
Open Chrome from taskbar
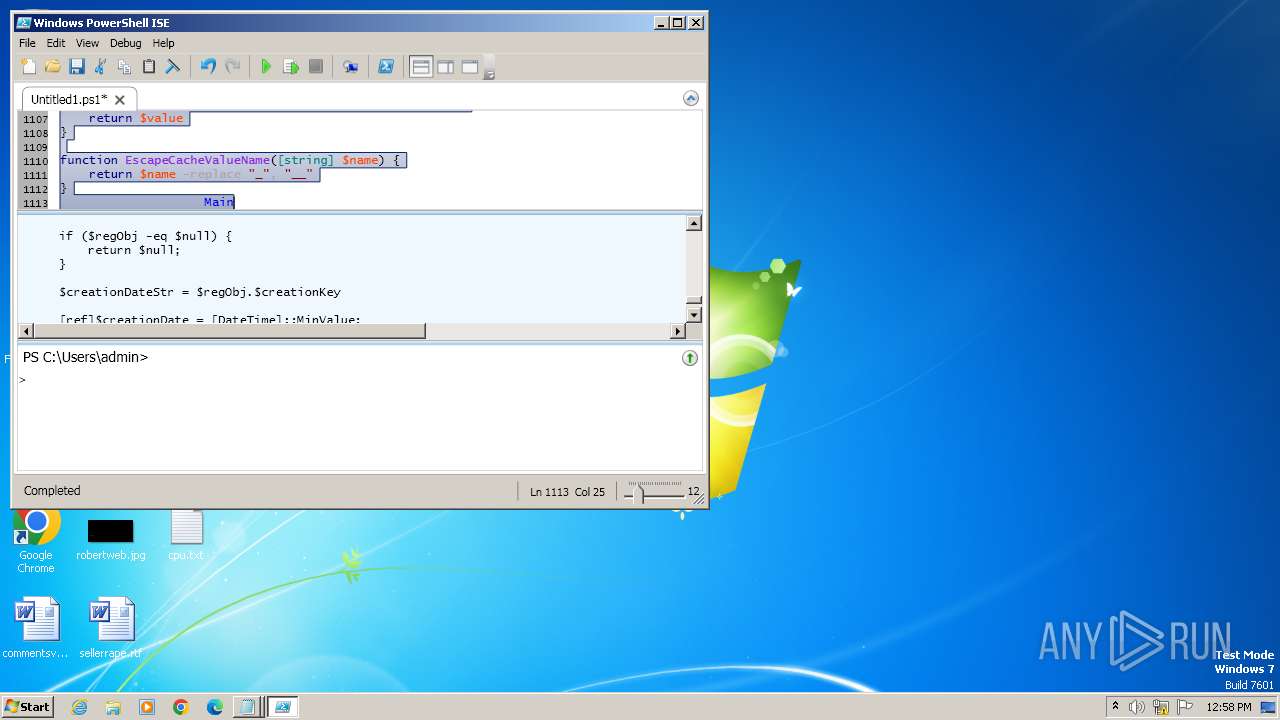coord(181,707)
